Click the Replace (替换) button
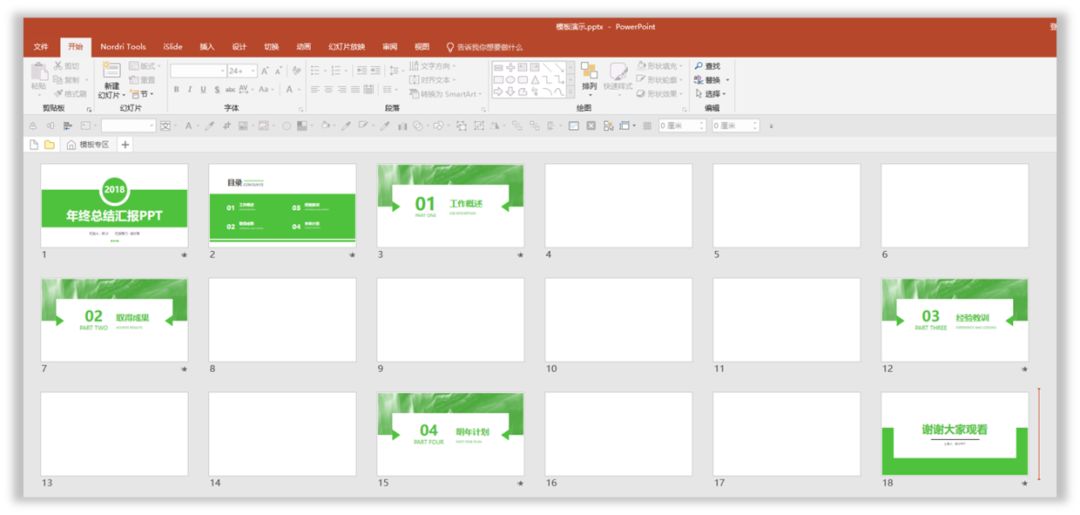 pos(712,80)
